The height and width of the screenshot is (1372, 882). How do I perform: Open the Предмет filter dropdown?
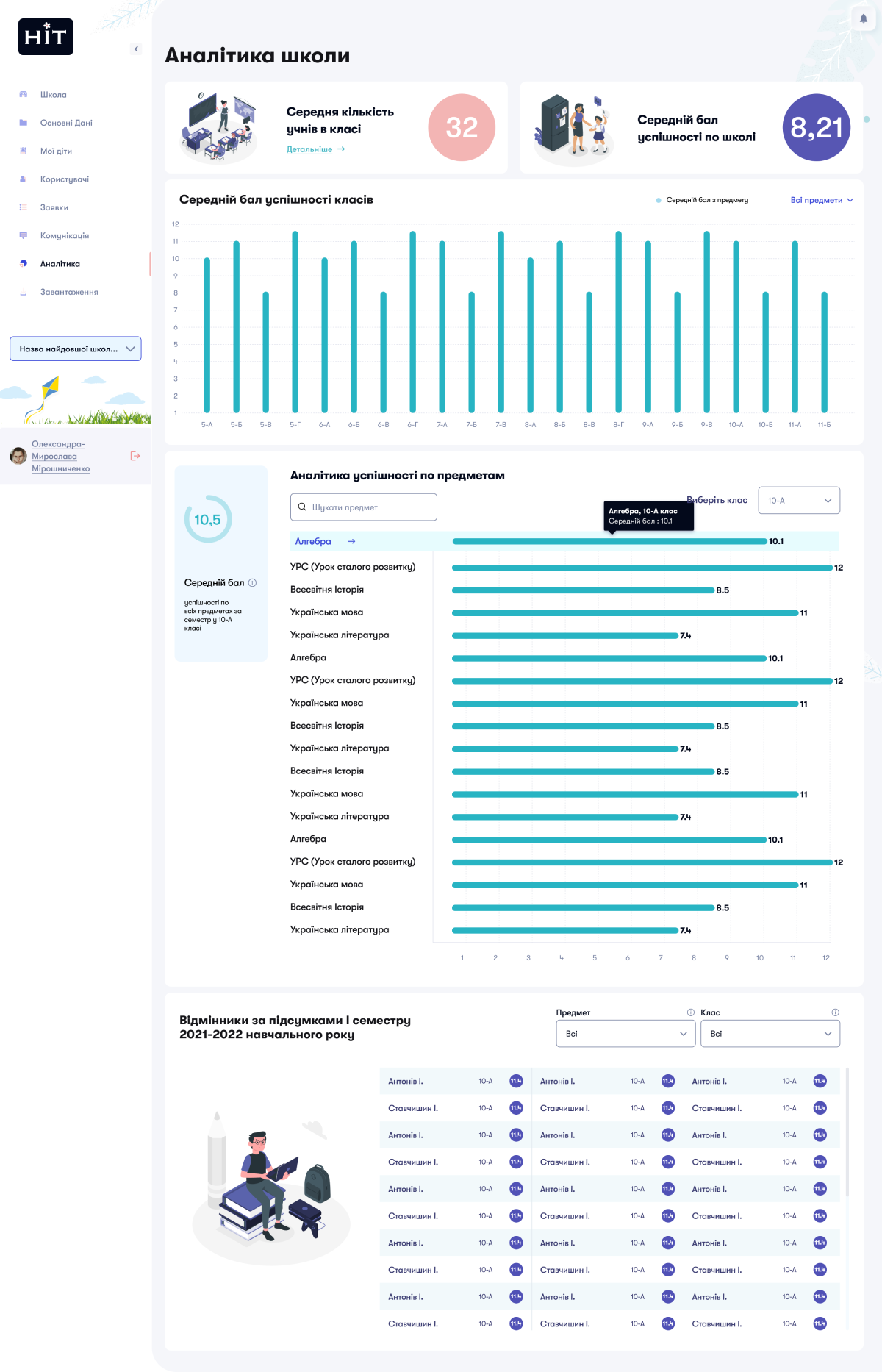(625, 1034)
